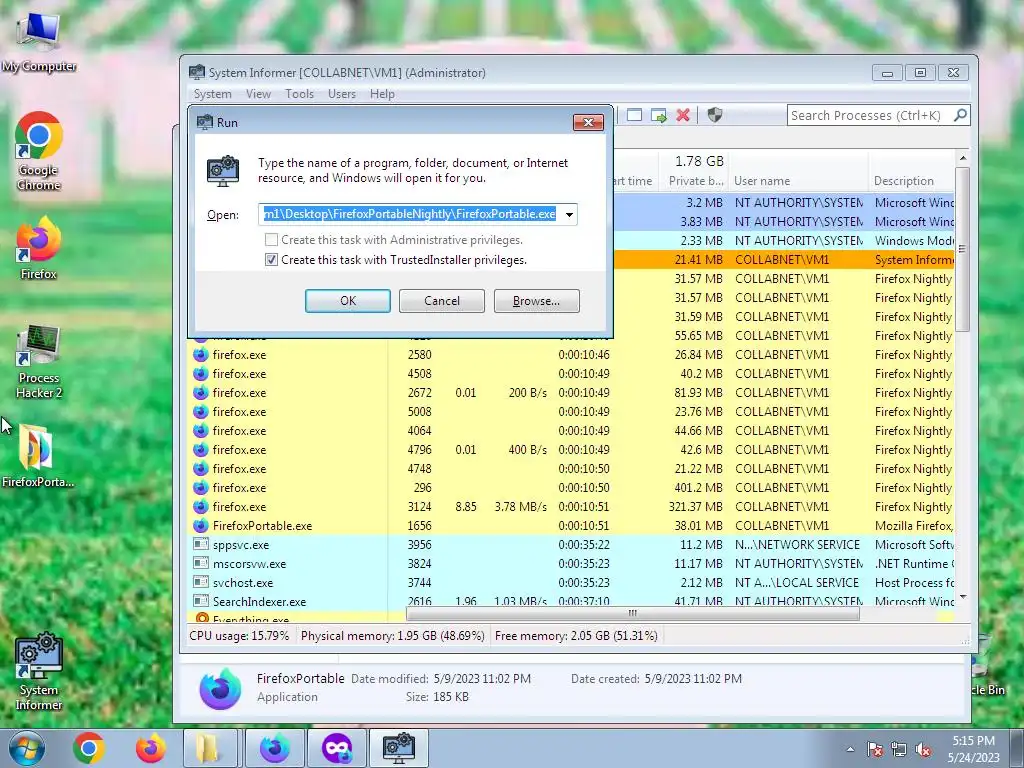Click the Find window toolbar icon

click(634, 116)
